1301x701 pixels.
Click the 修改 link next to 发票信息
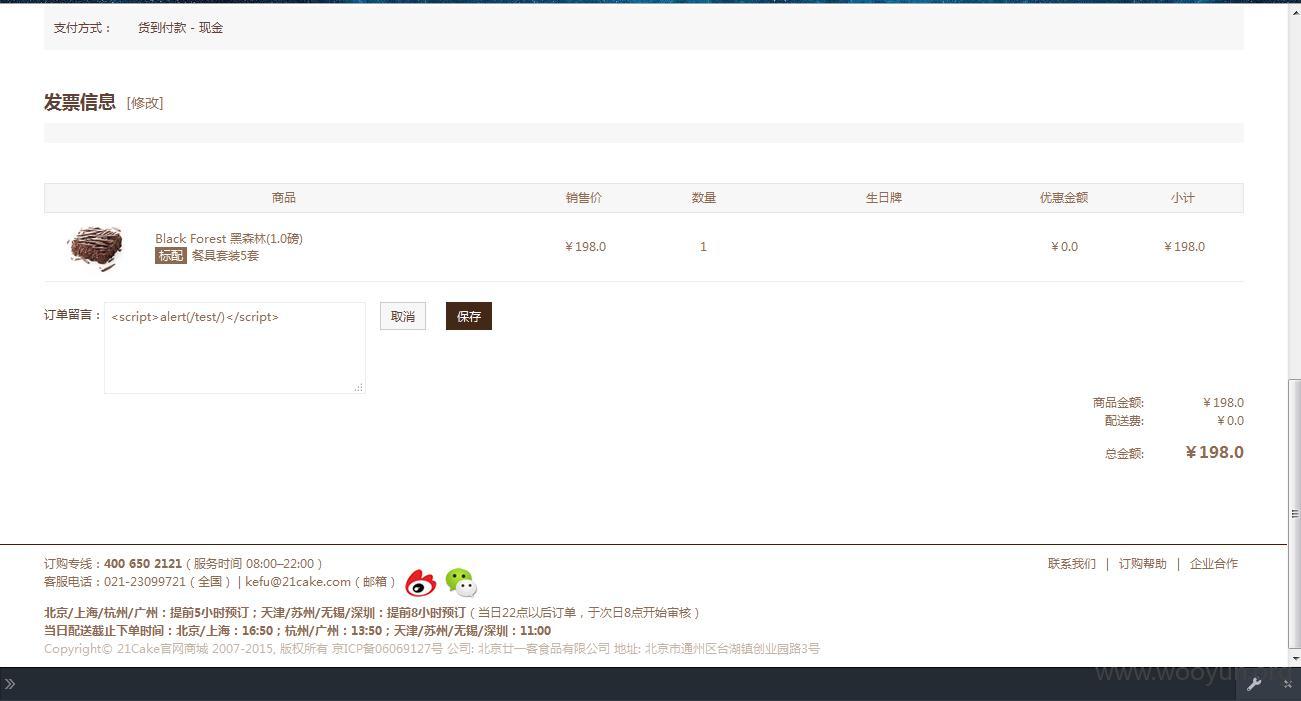coord(145,103)
